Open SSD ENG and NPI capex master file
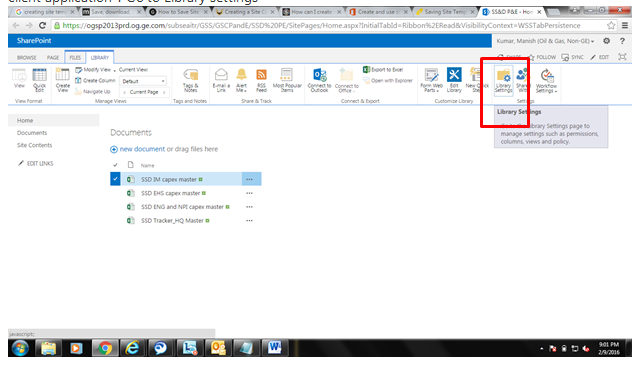Image resolution: width=643 pixels, height=371 pixels. (182, 207)
